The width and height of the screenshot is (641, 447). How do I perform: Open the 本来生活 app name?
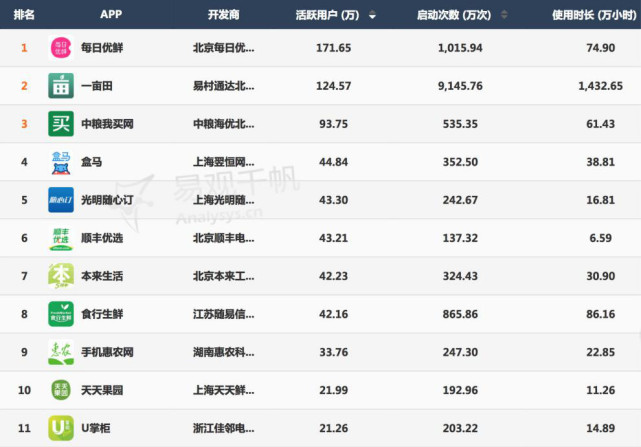[x=102, y=276]
